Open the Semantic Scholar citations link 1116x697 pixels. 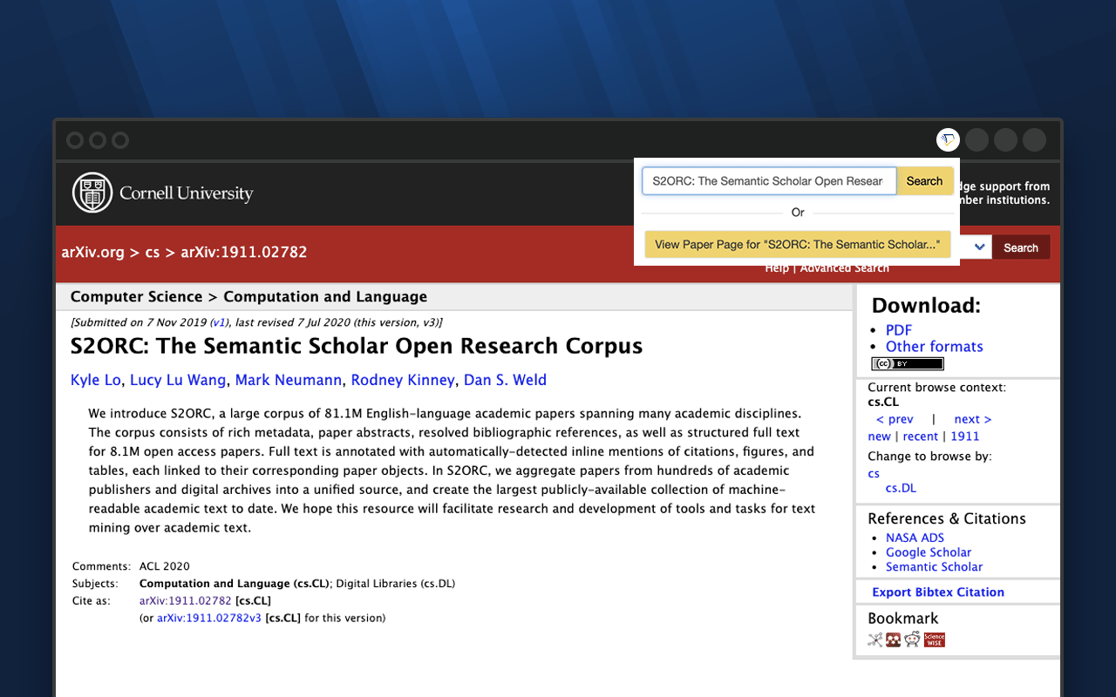click(x=934, y=567)
